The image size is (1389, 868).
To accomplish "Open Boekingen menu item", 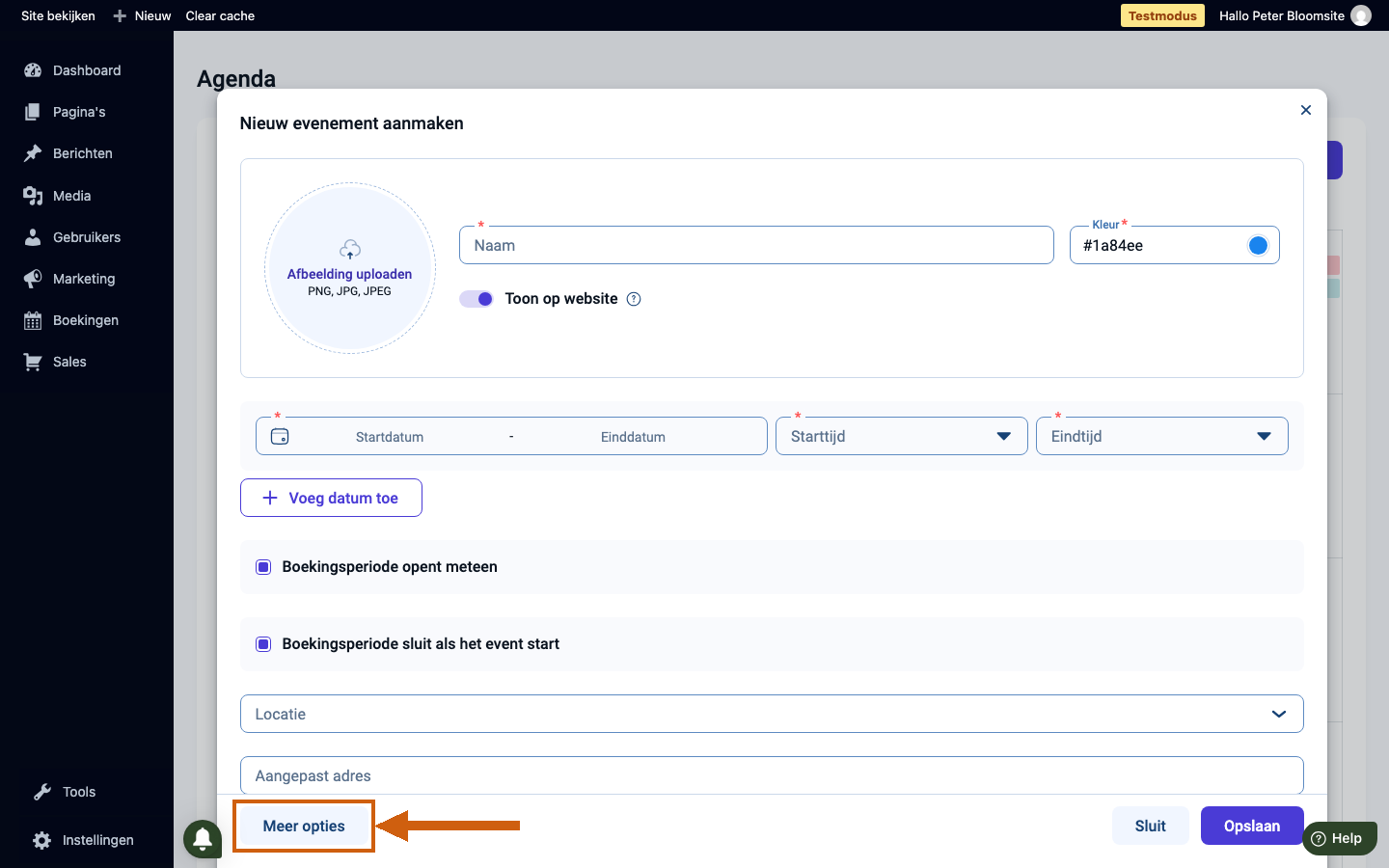I will tap(86, 320).
